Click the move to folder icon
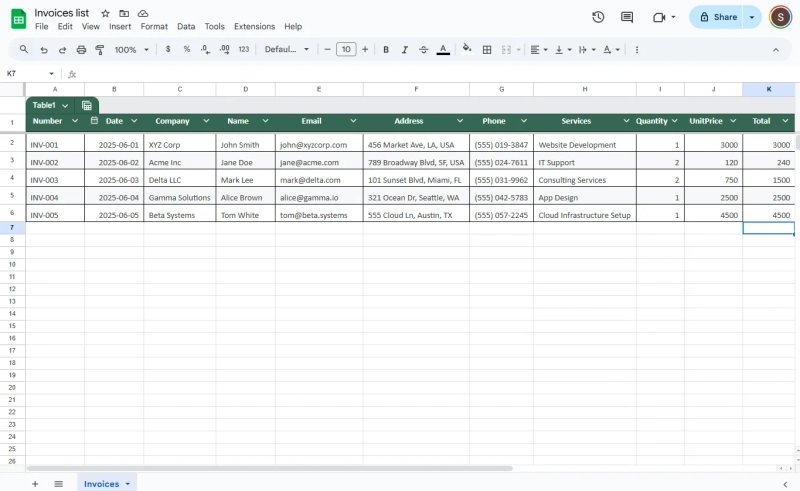The width and height of the screenshot is (800, 491). point(124,13)
